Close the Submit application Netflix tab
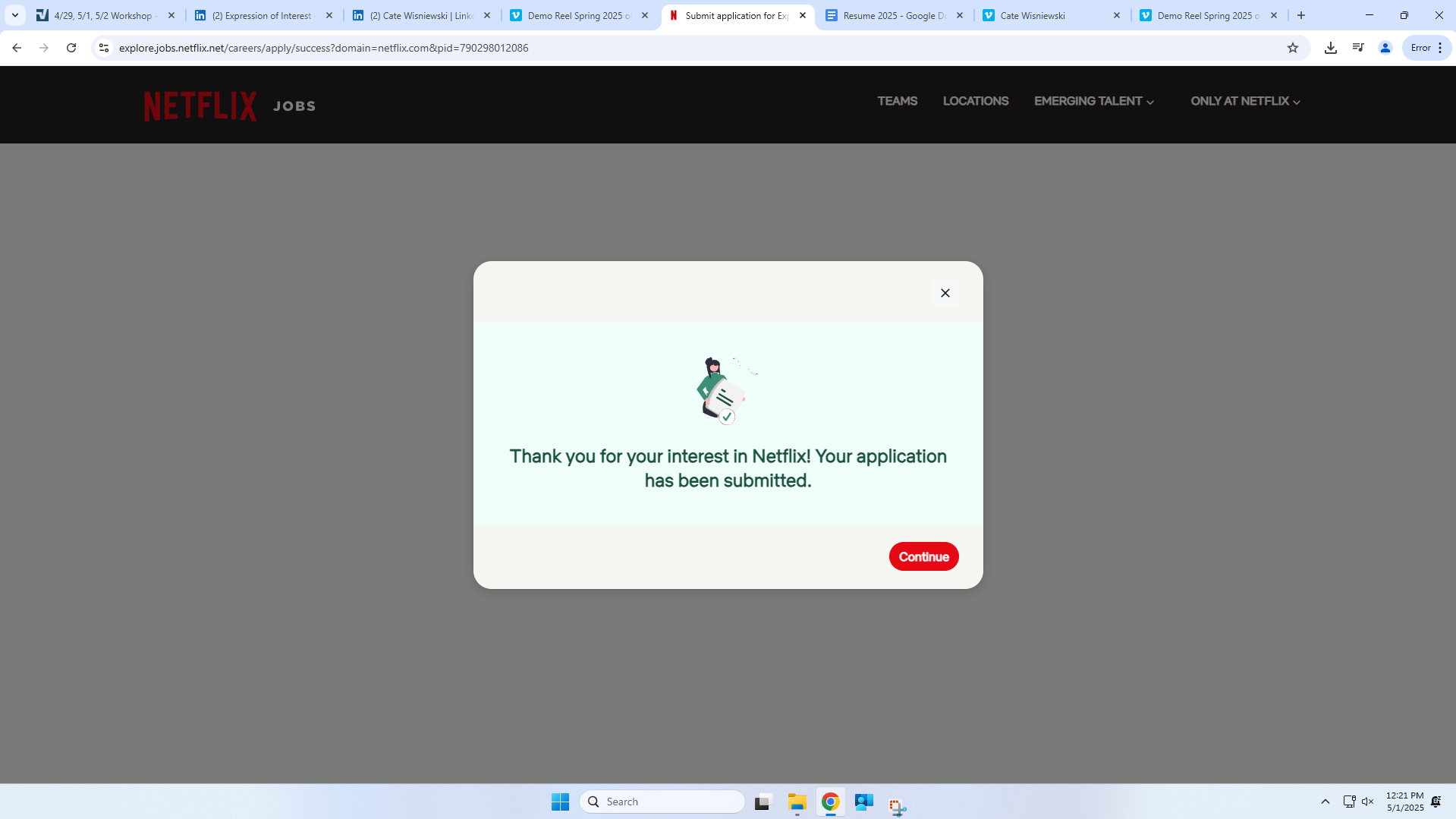Screen dimensions: 1456x819 [803, 15]
